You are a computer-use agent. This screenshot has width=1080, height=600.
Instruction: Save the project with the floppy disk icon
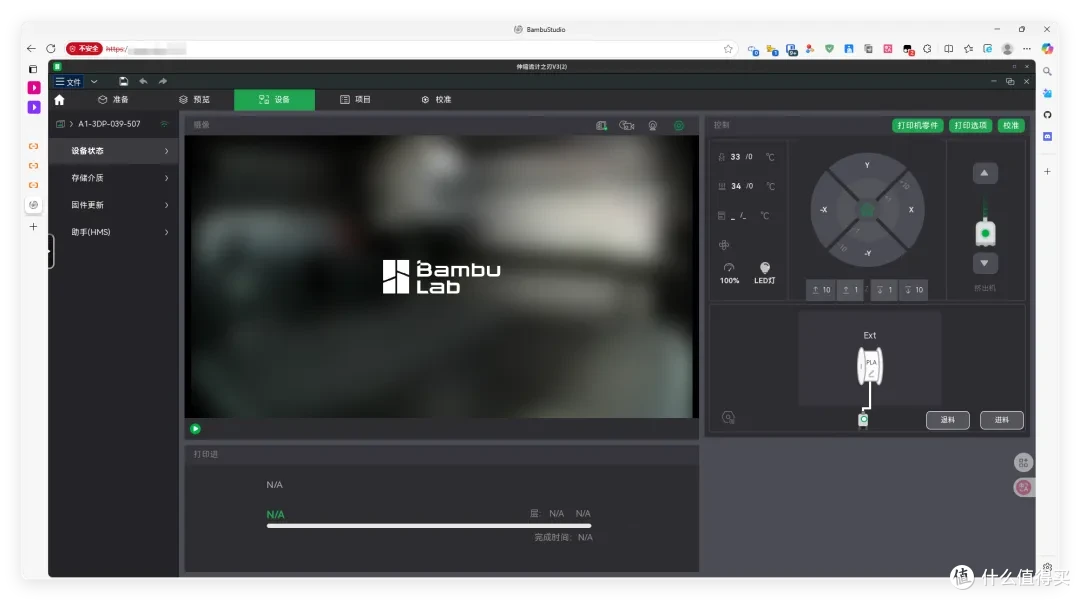(123, 81)
